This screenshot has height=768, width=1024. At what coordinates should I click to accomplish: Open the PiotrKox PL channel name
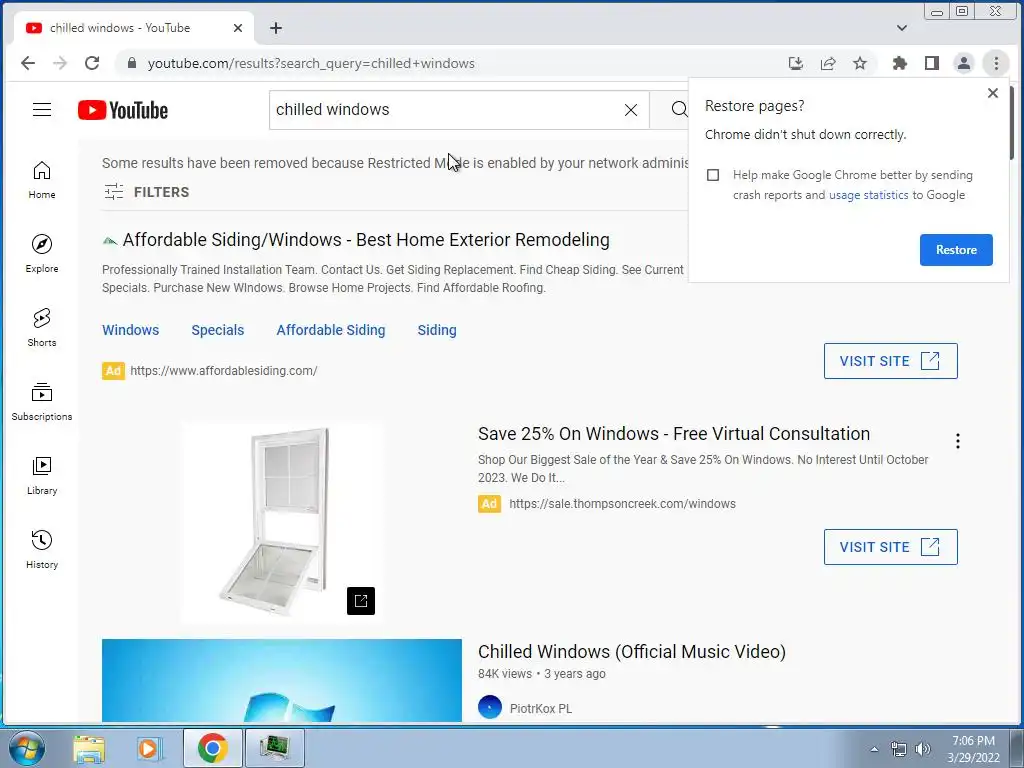tap(541, 709)
